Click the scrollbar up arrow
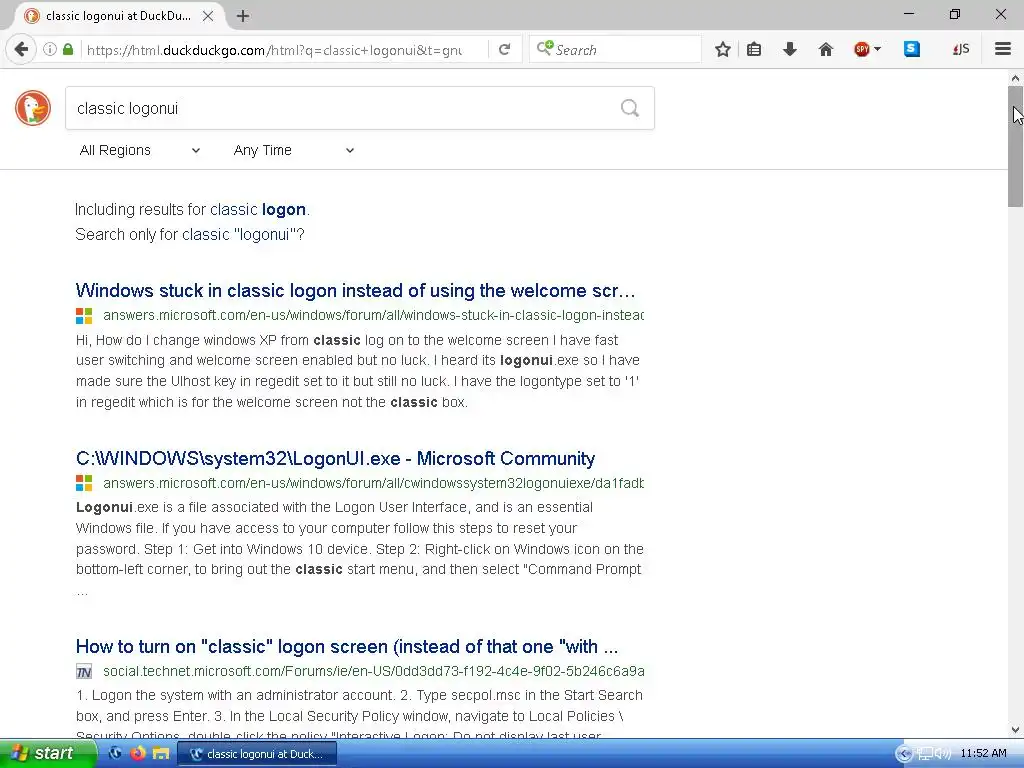 click(1015, 78)
